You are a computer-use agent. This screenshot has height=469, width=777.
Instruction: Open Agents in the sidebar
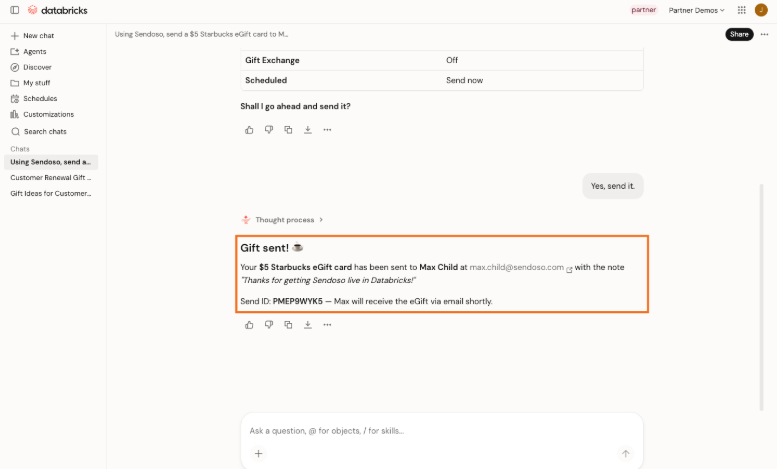click(x=28, y=52)
